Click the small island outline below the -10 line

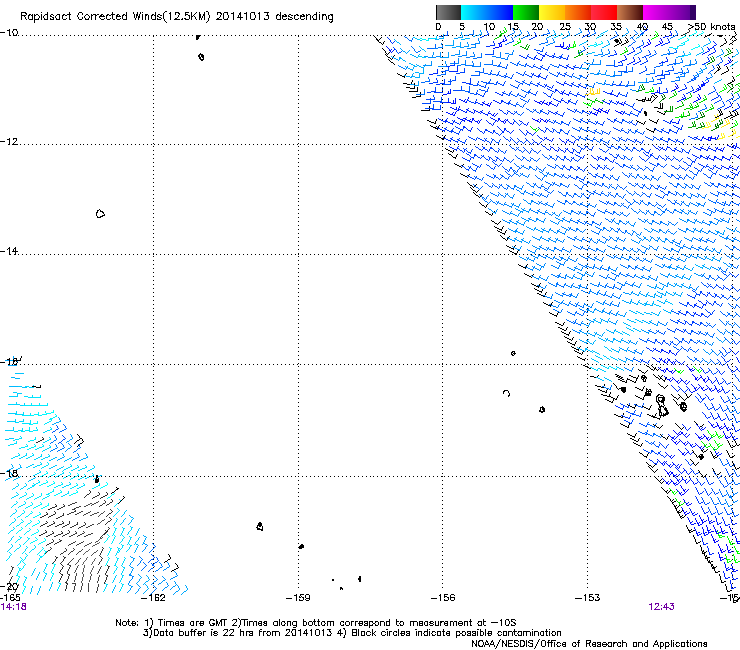201,57
